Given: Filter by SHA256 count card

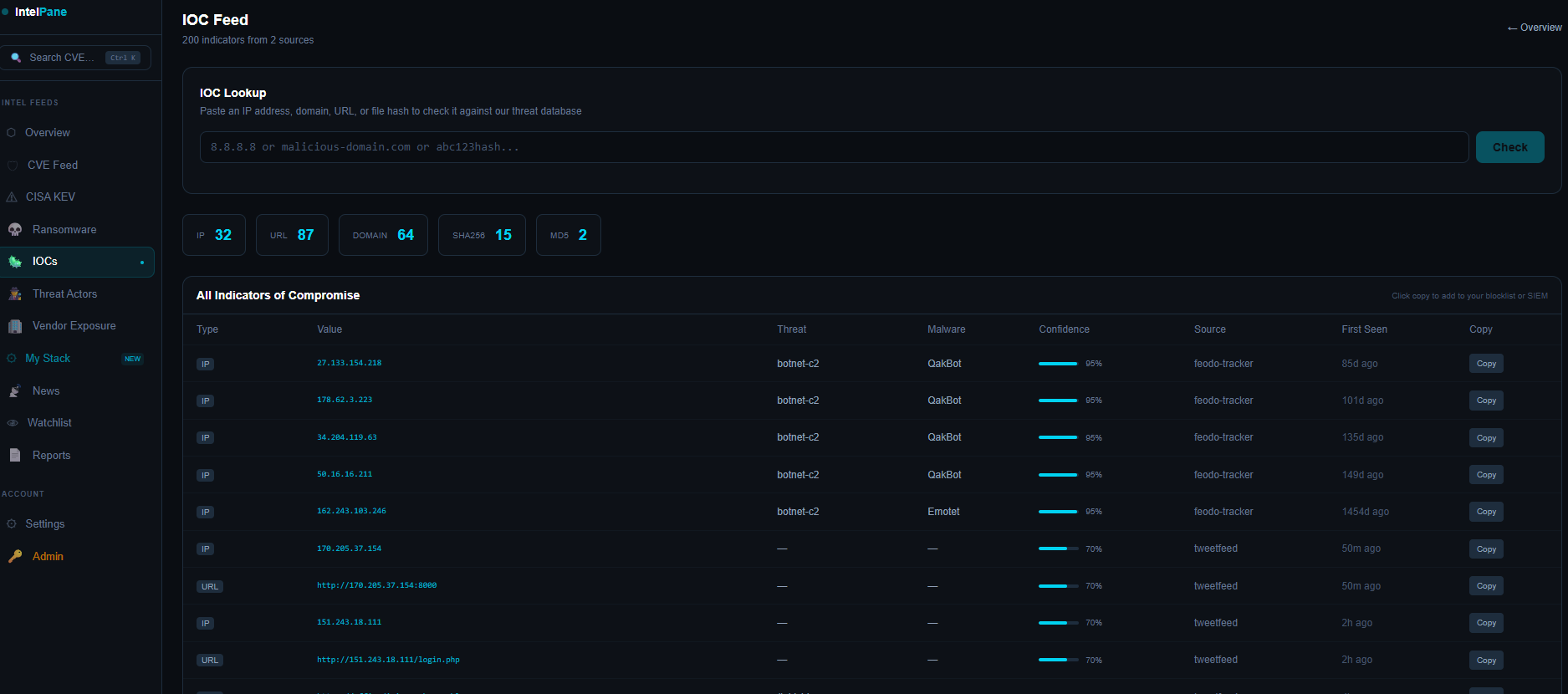Looking at the screenshot, I should click(x=482, y=235).
